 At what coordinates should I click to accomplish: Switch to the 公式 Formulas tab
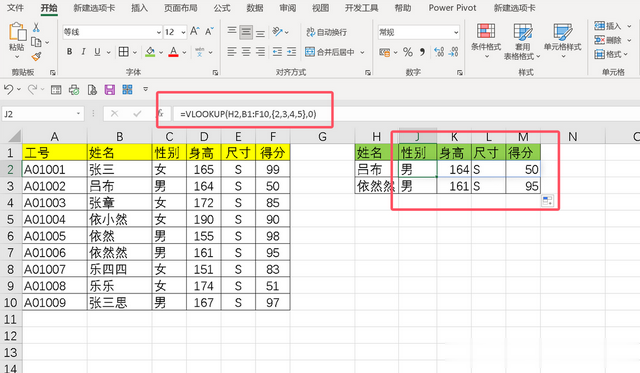222,8
